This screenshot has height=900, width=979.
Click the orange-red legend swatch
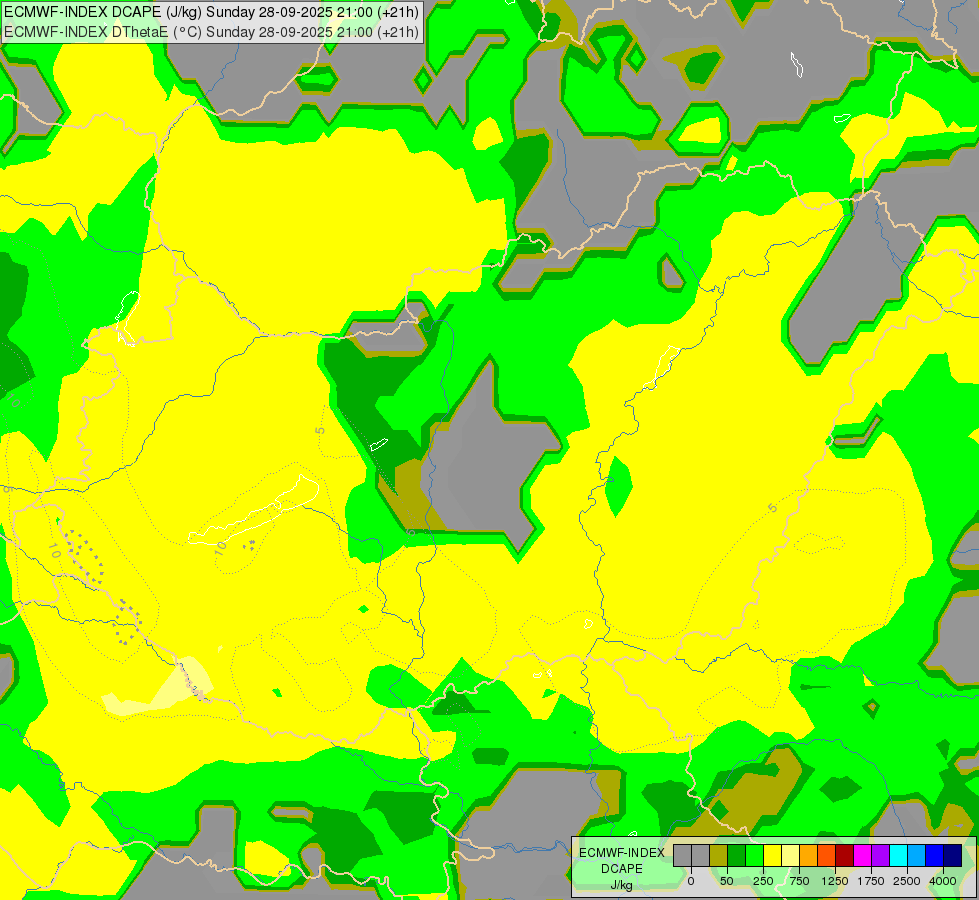tap(827, 855)
